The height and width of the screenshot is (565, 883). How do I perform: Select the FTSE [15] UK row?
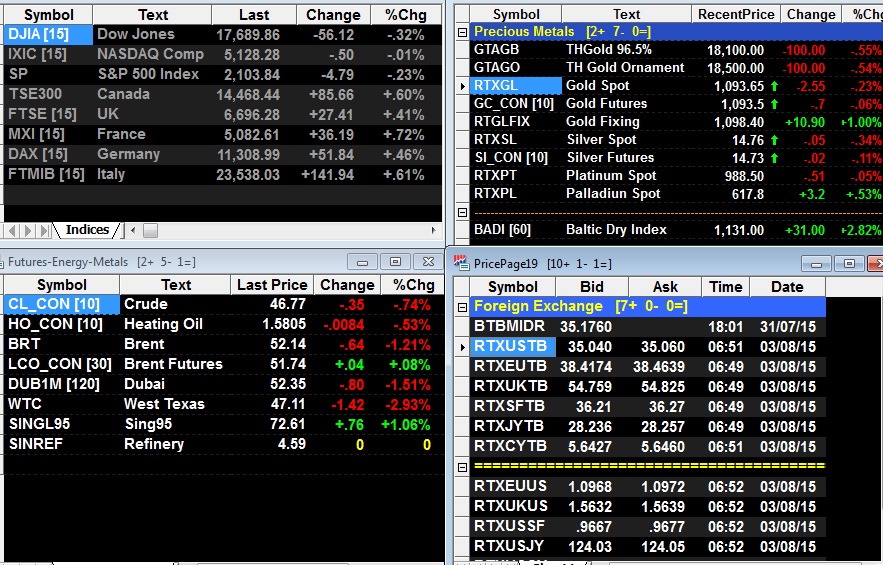[x=223, y=114]
